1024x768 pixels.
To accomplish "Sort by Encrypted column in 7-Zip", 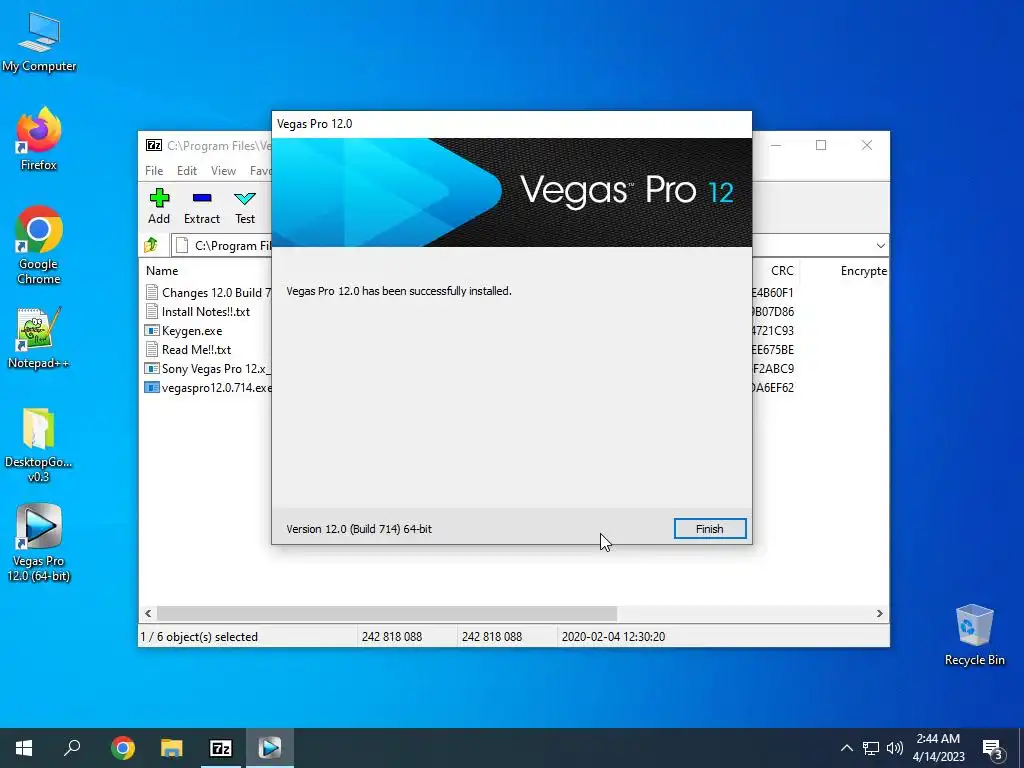I will (x=863, y=270).
